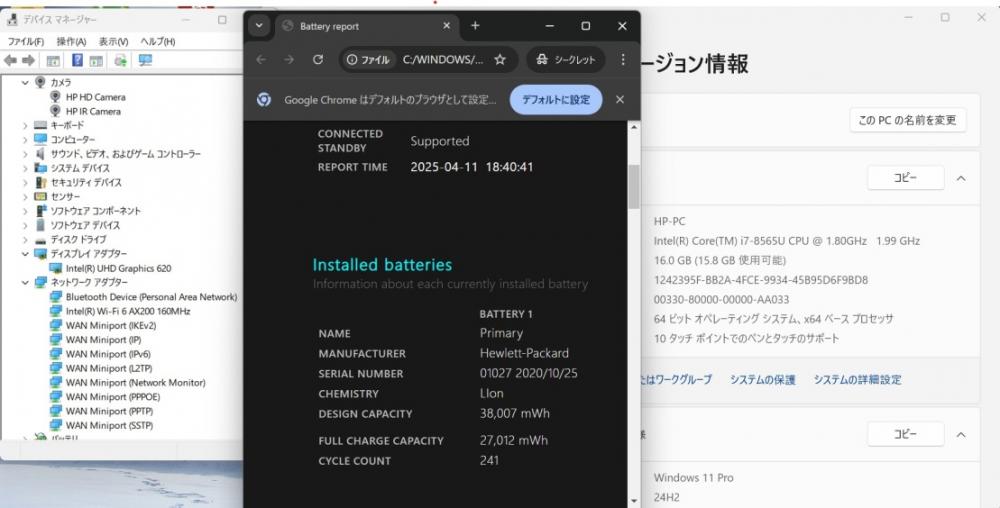Screen dimensions: 1000x508
Task: Click the 38,007 mWh design capacity value
Action: (515, 413)
